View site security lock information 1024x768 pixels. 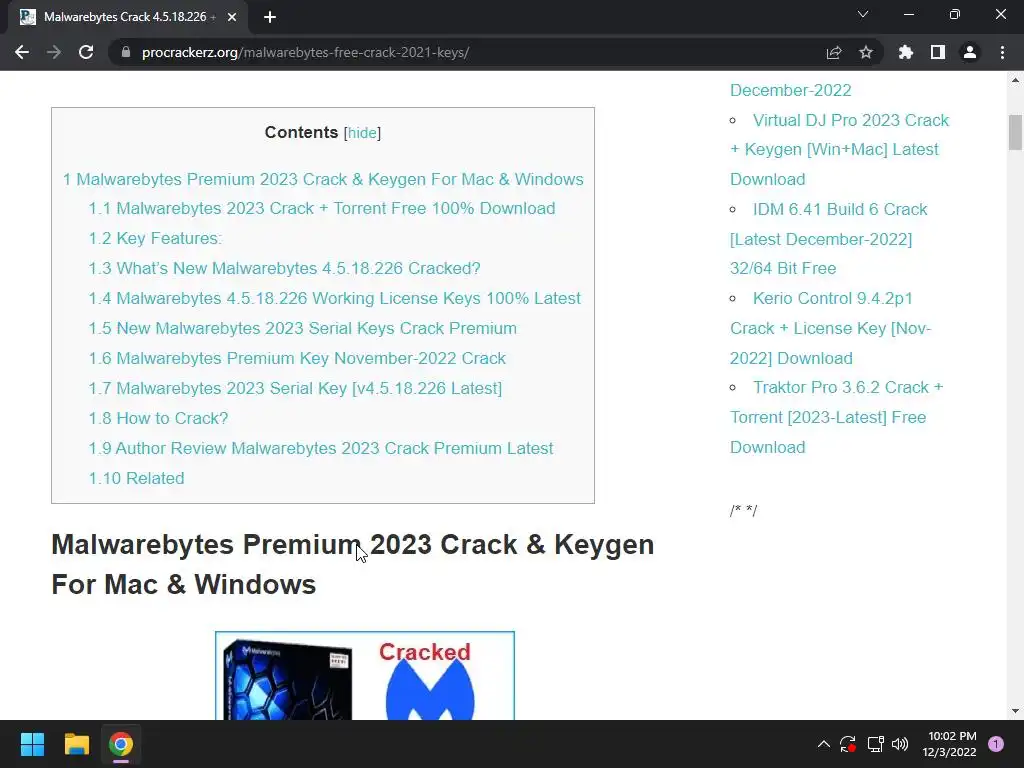[x=126, y=52]
